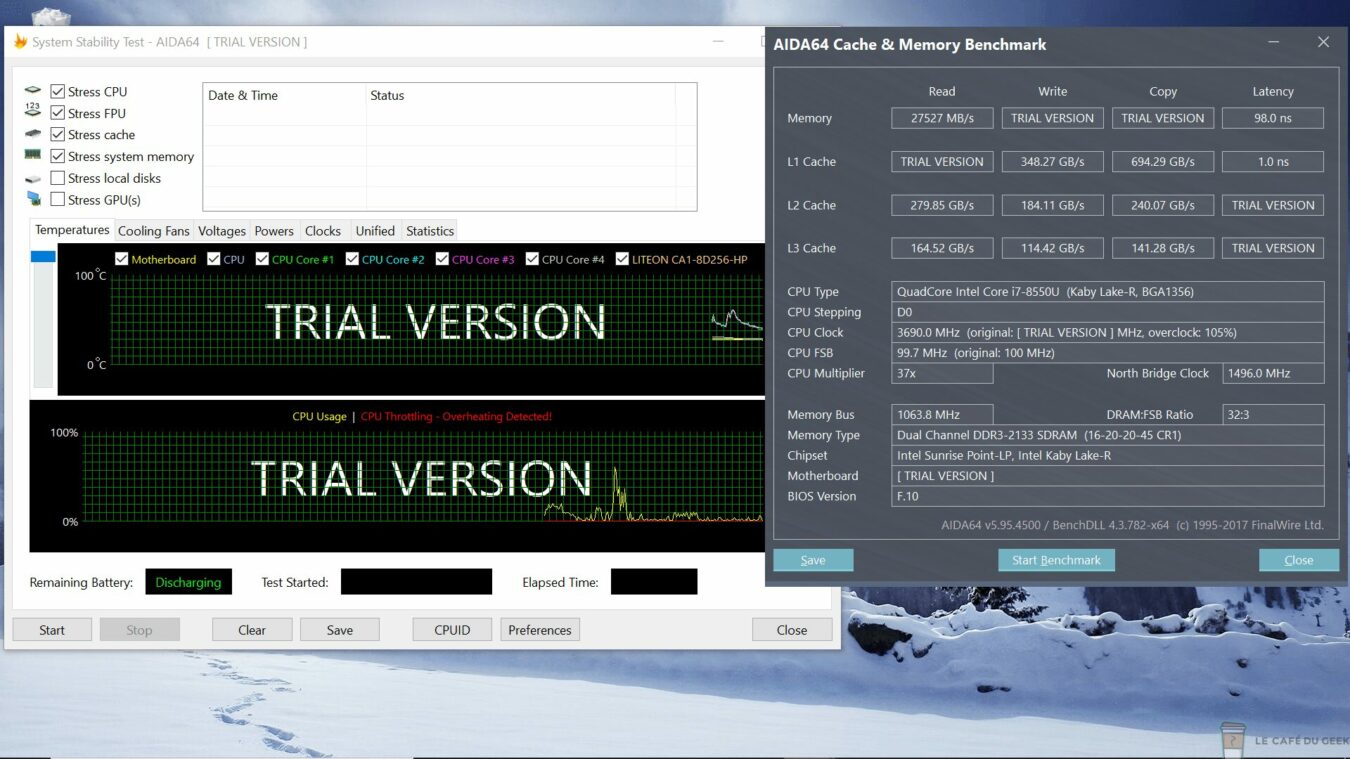Click the Date & Time column header
The height and width of the screenshot is (759, 1350).
[243, 96]
